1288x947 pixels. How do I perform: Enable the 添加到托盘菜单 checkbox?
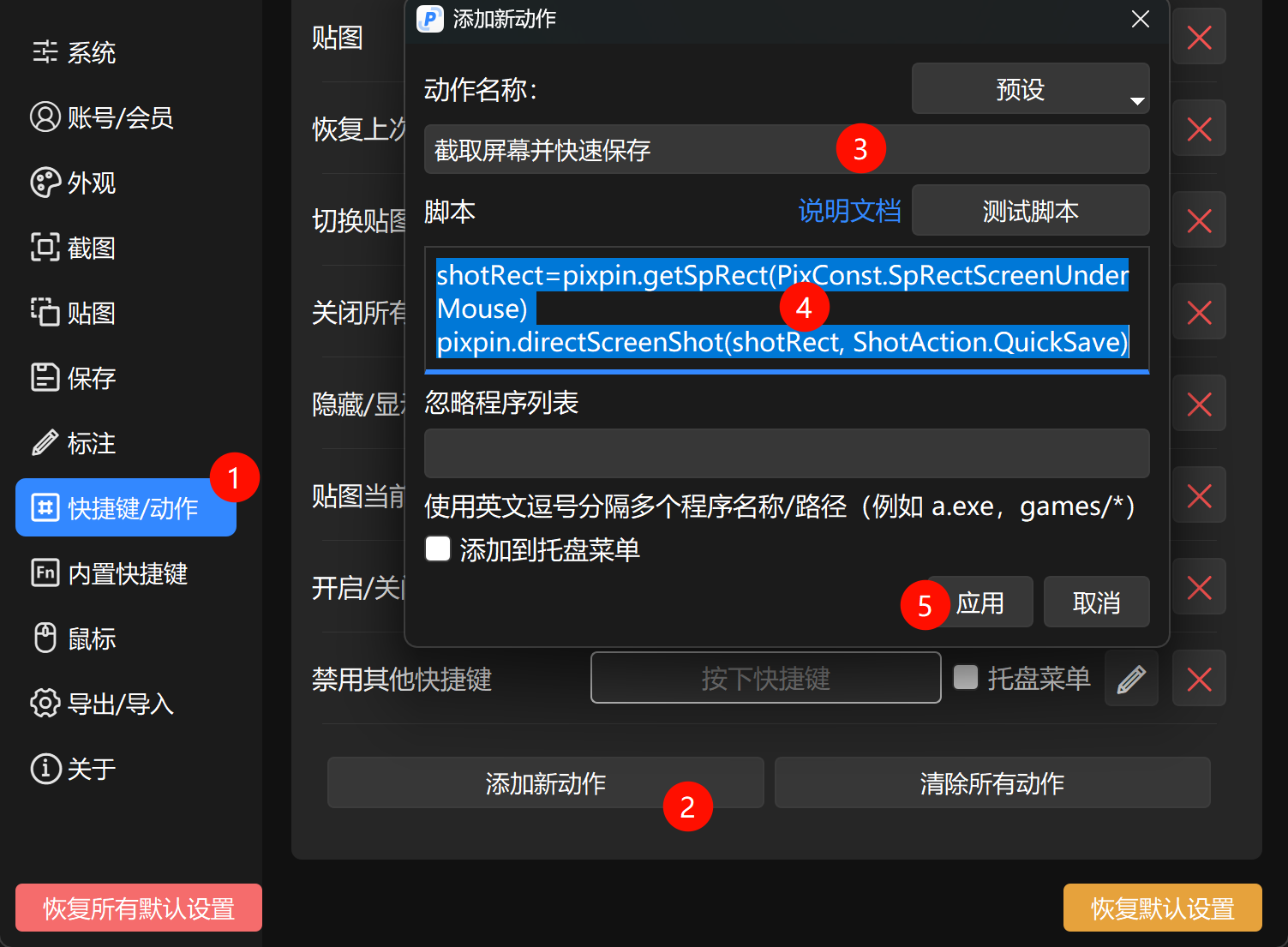coord(437,549)
